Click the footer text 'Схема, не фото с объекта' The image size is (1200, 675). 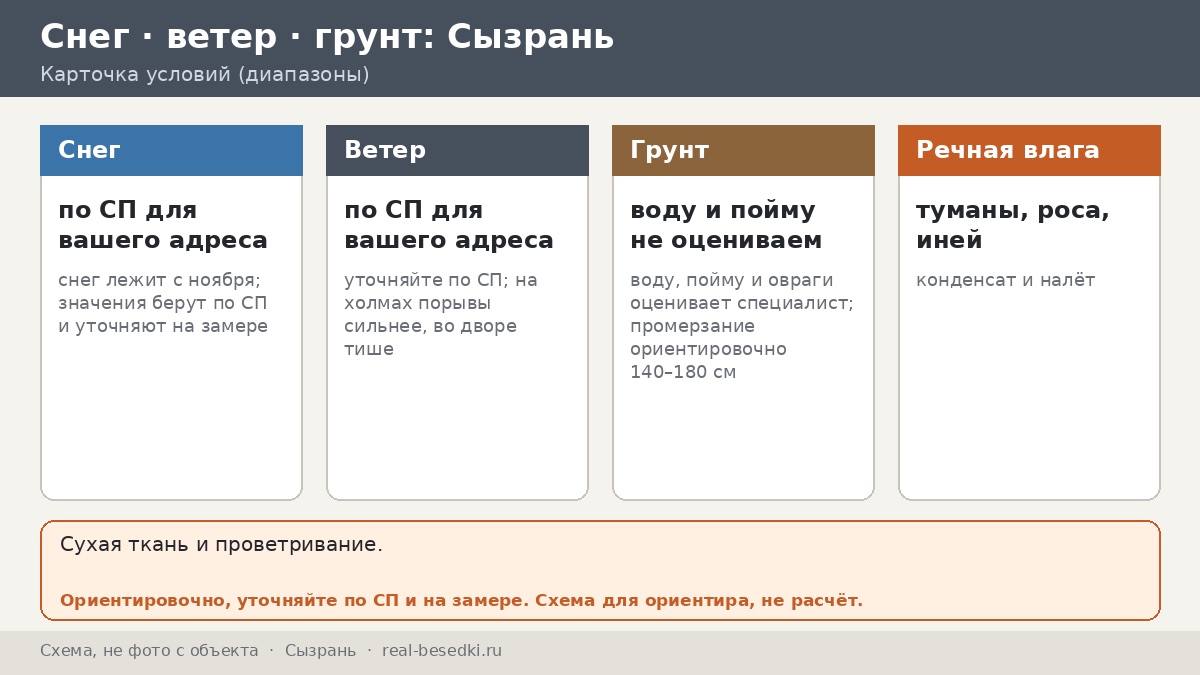149,651
